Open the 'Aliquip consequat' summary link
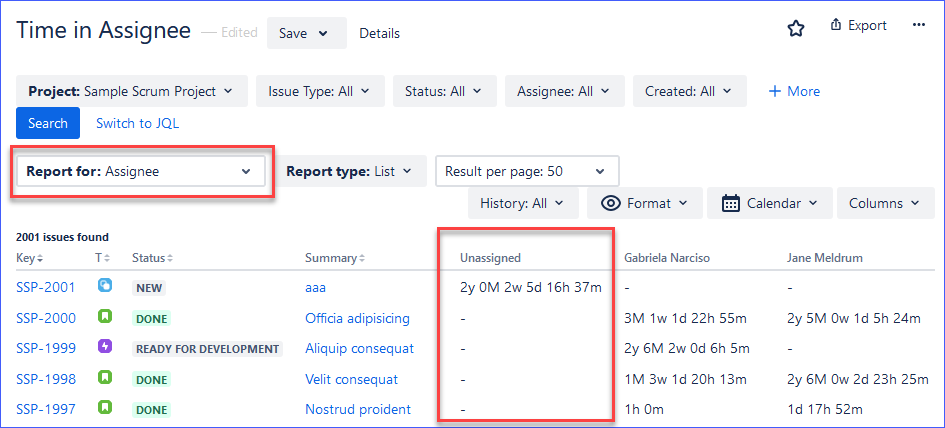Viewport: 945px width, 428px height. coord(360,348)
